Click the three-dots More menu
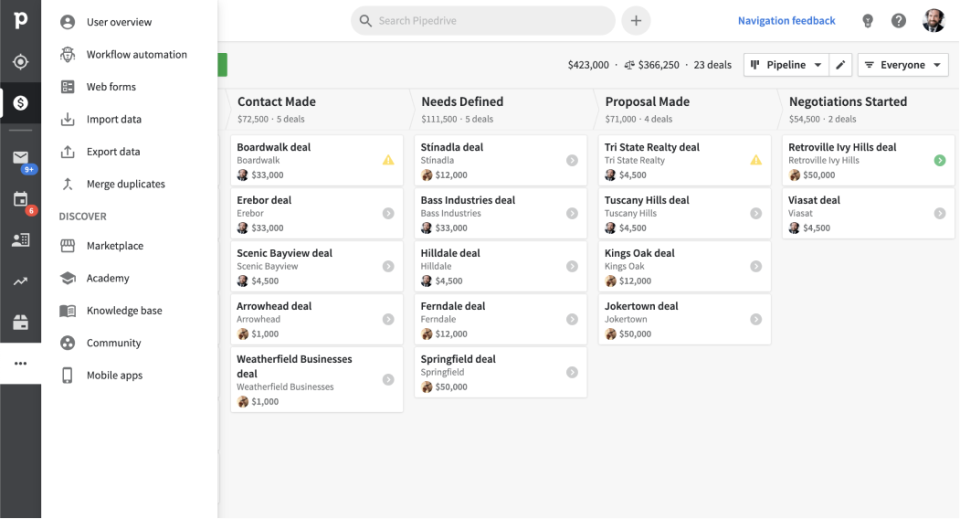This screenshot has width=960, height=519. pos(20,363)
